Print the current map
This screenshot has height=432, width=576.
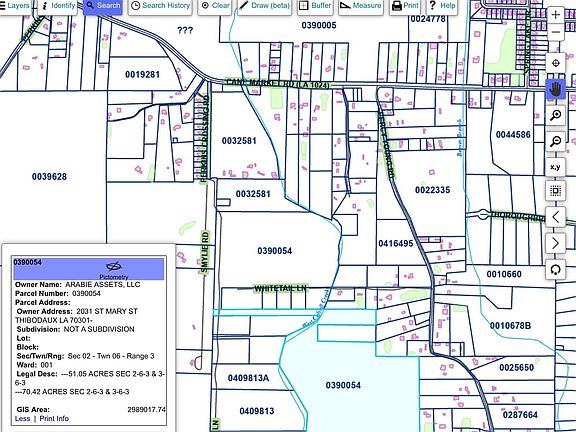[405, 6]
